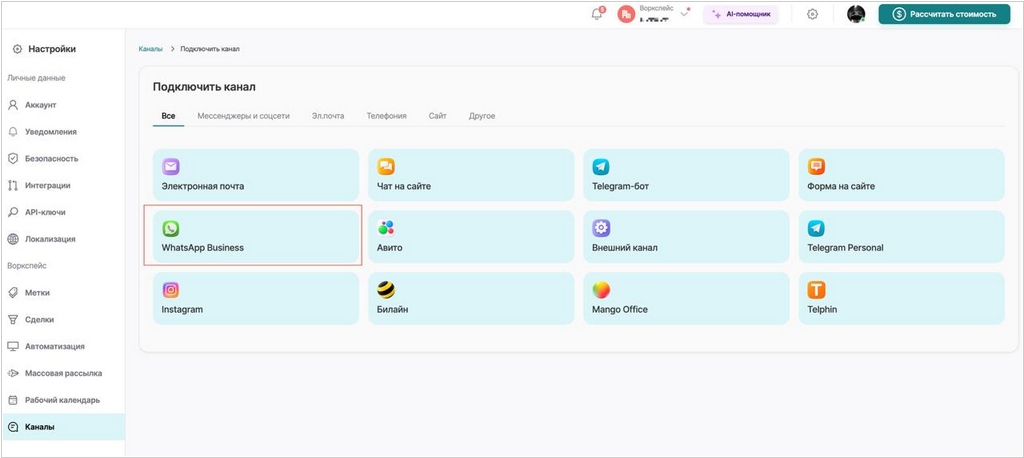Click the Instagram channel icon

171,290
